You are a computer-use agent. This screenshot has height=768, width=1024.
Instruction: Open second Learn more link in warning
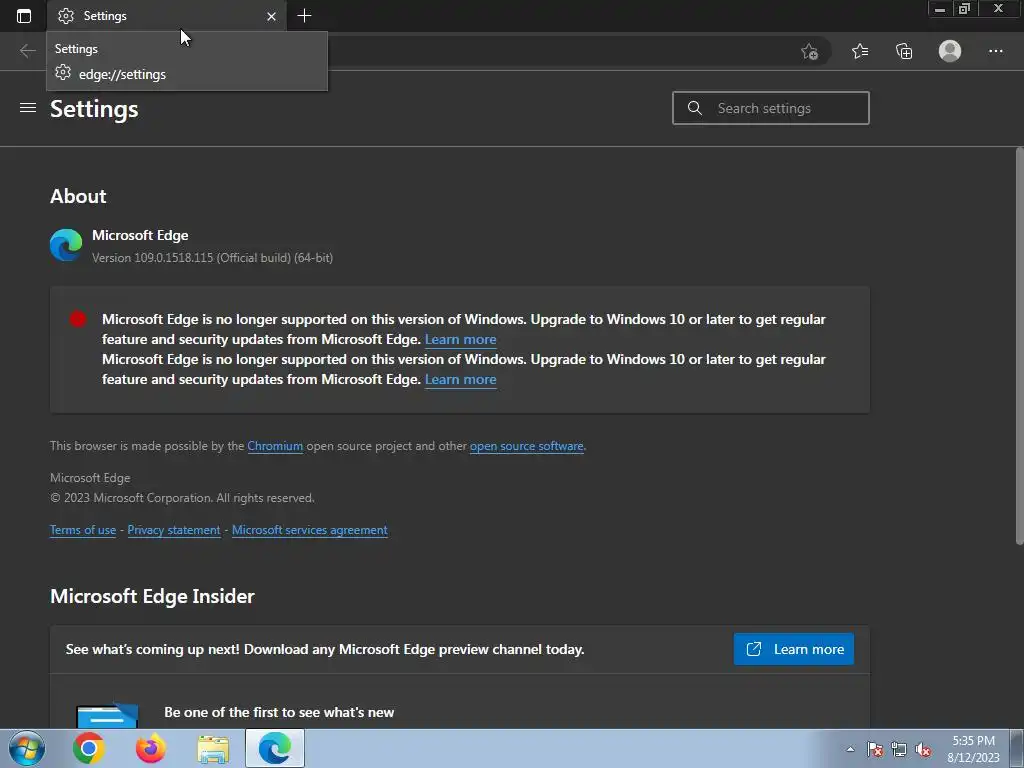tap(460, 379)
